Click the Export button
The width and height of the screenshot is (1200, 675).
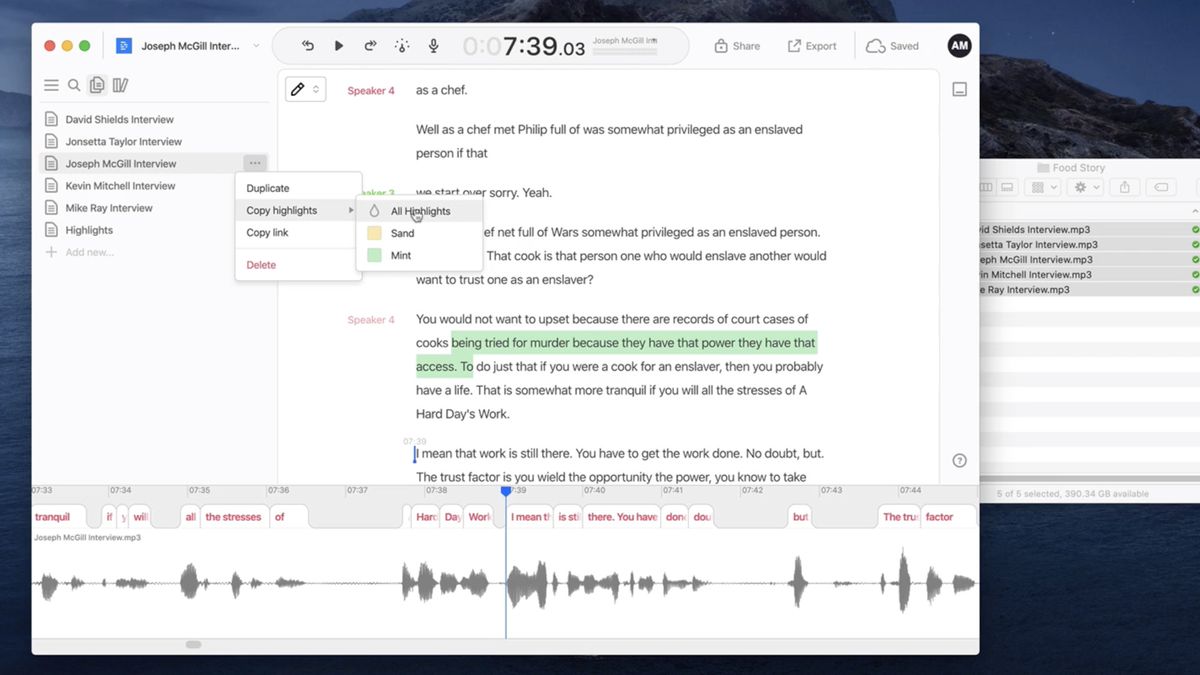coord(812,45)
